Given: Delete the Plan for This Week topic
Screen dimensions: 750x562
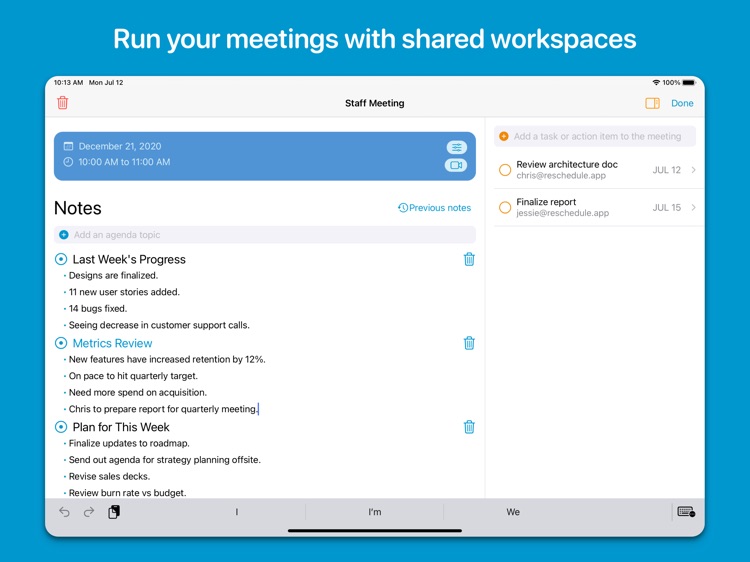Looking at the screenshot, I should (x=469, y=427).
